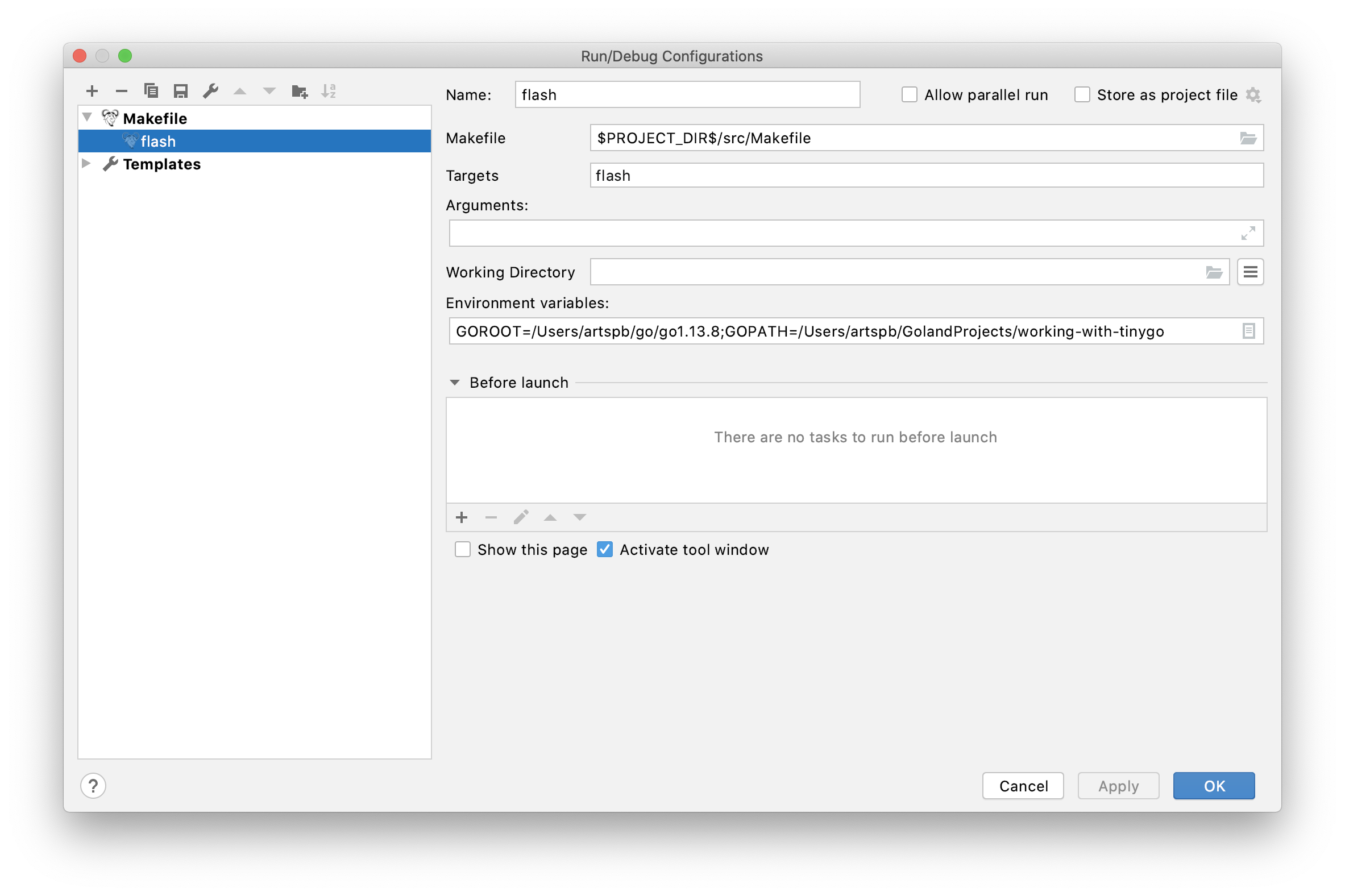Image resolution: width=1345 pixels, height=896 pixels.
Task: Click the OK button
Action: point(1213,786)
